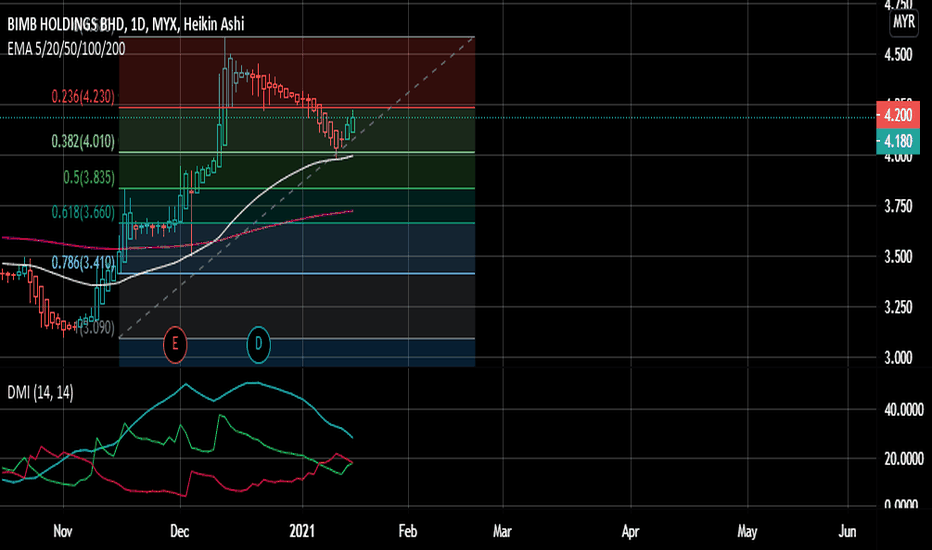Click the Jun label on time axis
Viewport: 932px width, 550px height.
(847, 531)
